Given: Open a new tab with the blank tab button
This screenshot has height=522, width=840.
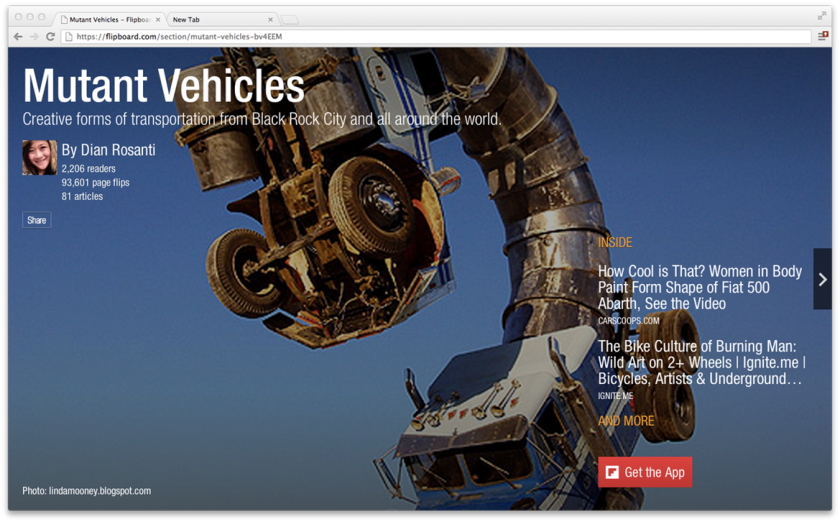Looking at the screenshot, I should pyautogui.click(x=290, y=20).
